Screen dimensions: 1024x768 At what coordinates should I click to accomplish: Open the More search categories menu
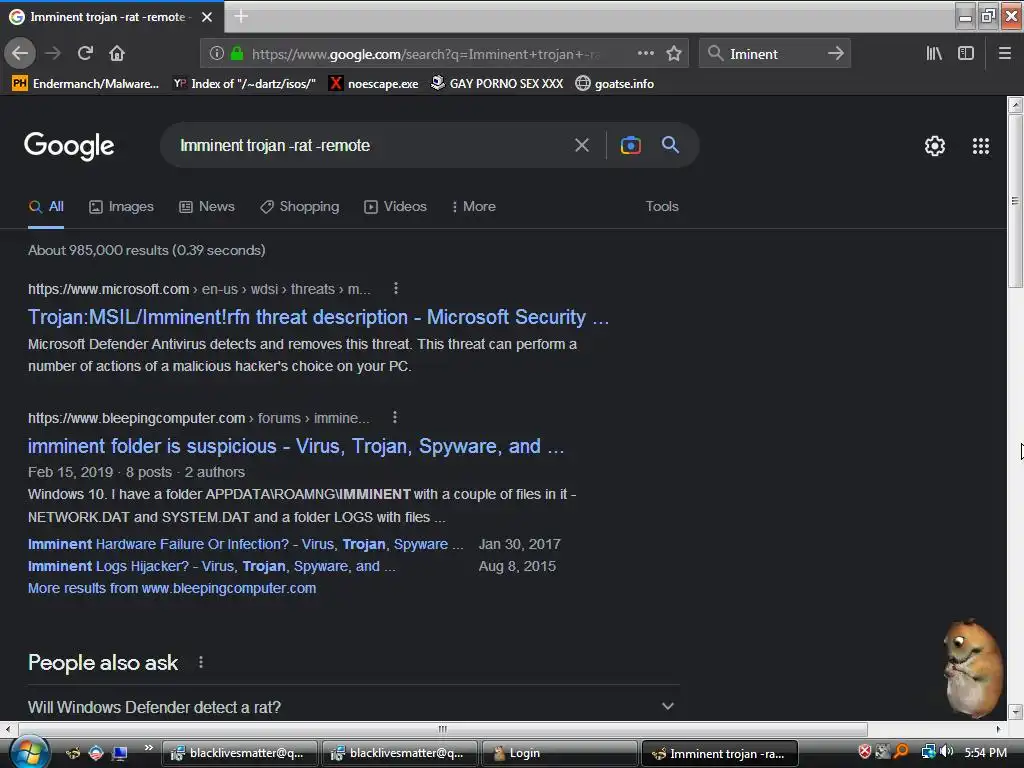[473, 206]
